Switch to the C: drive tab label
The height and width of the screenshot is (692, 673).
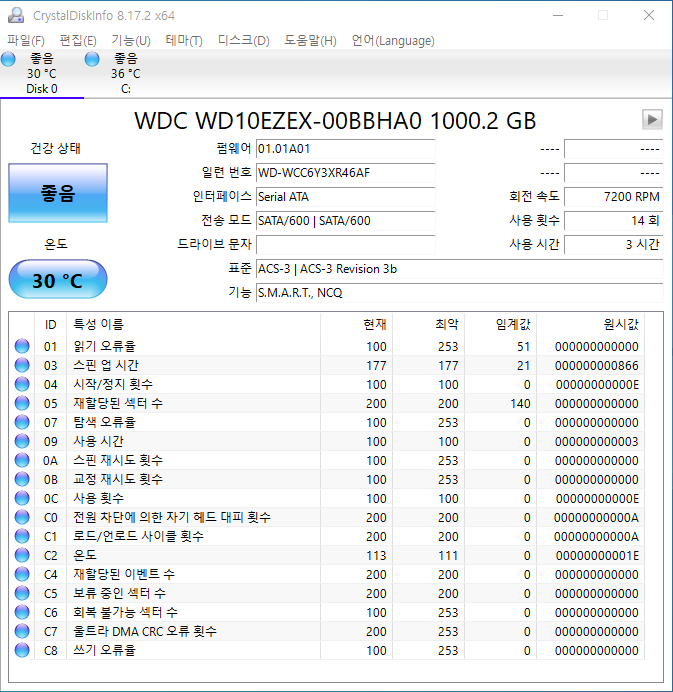[126, 89]
